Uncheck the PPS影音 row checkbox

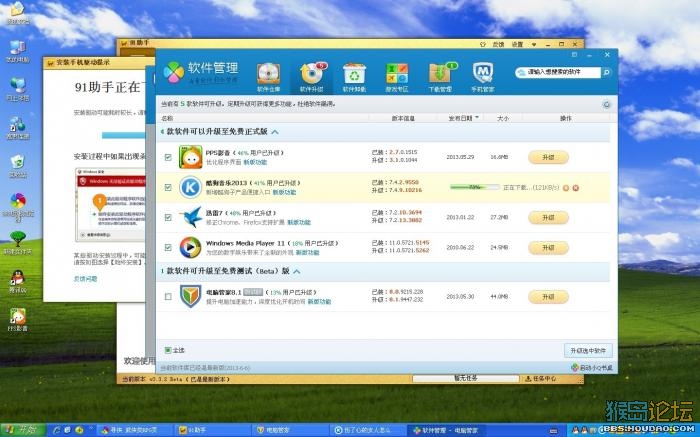coord(168,157)
